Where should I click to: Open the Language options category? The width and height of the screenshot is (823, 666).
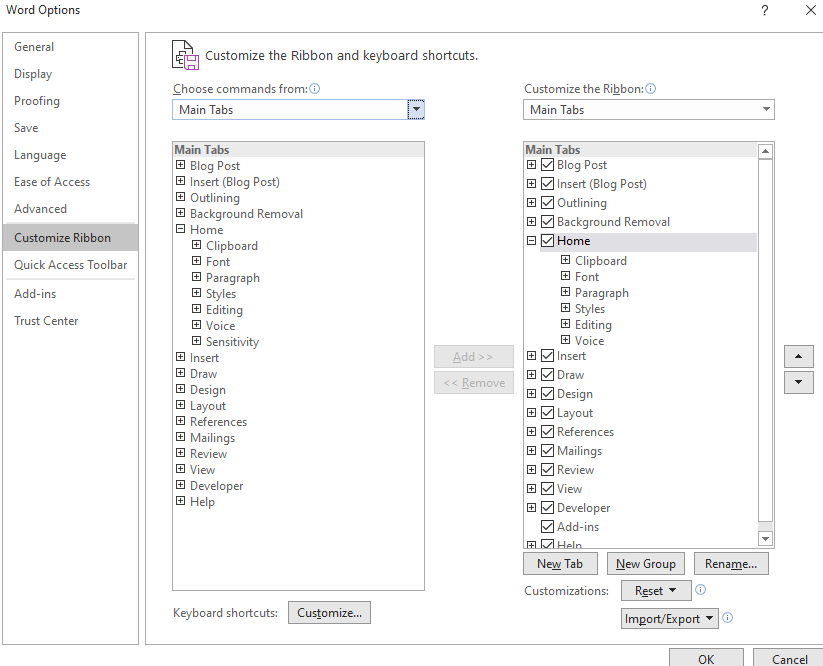(70, 155)
